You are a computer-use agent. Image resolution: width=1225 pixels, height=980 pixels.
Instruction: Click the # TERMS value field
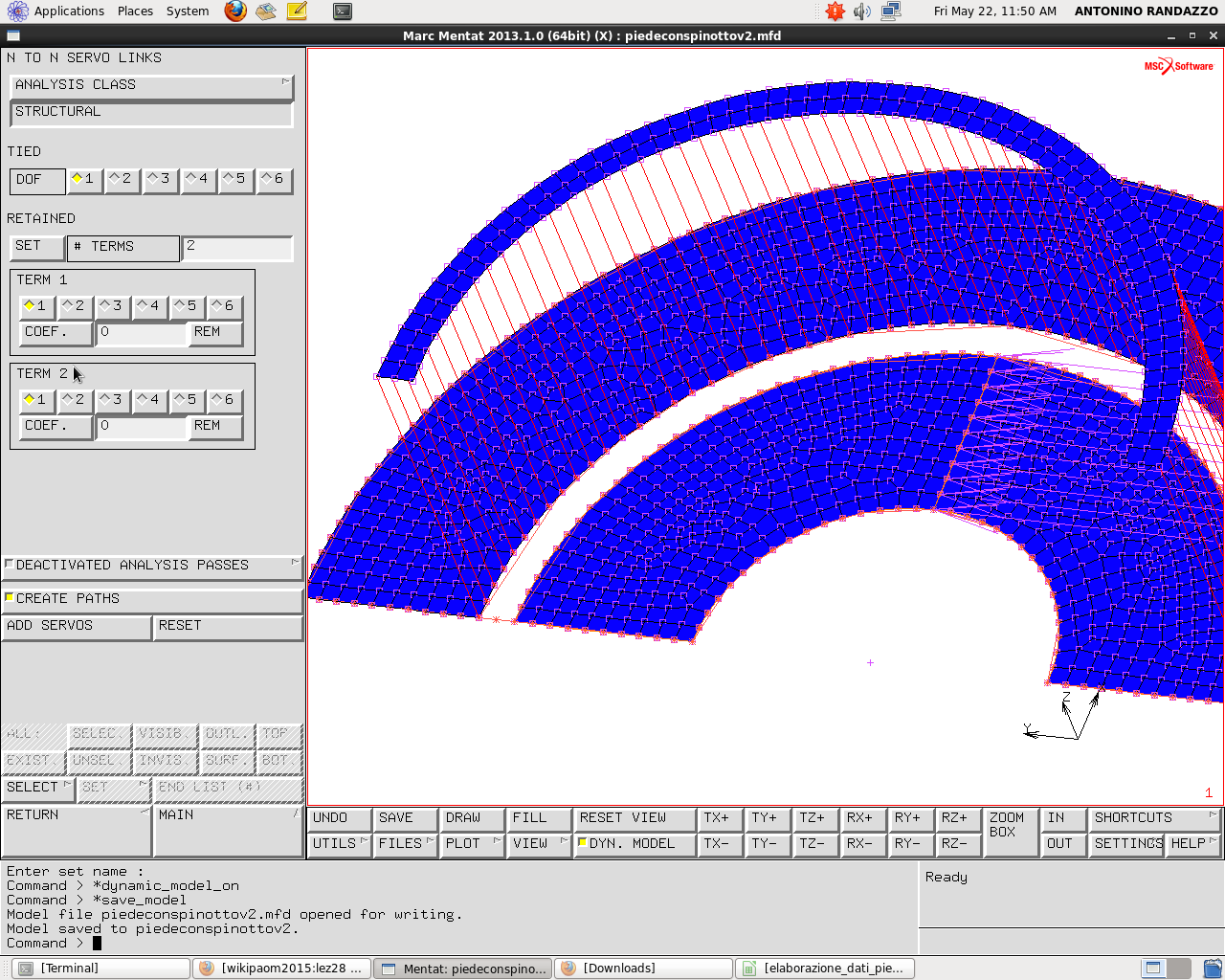tap(237, 247)
